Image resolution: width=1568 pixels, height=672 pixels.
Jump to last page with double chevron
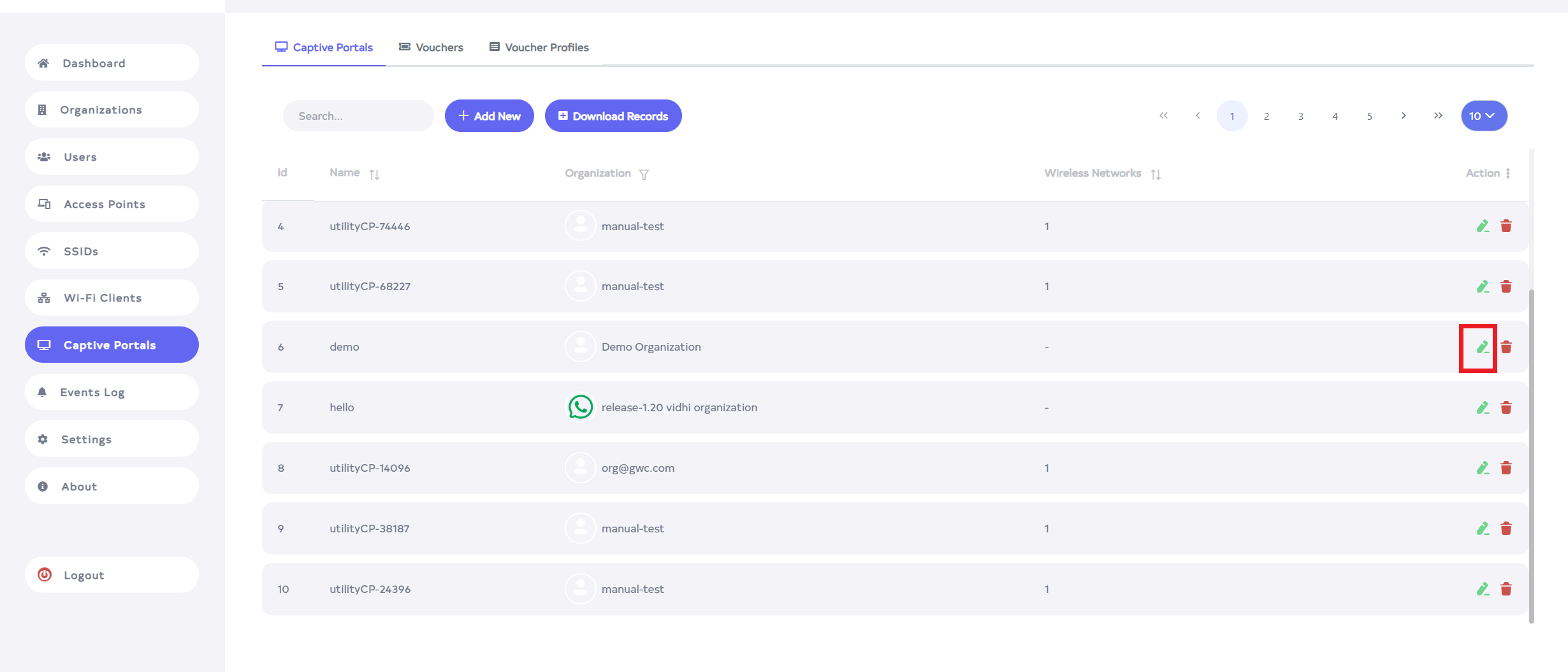1438,116
